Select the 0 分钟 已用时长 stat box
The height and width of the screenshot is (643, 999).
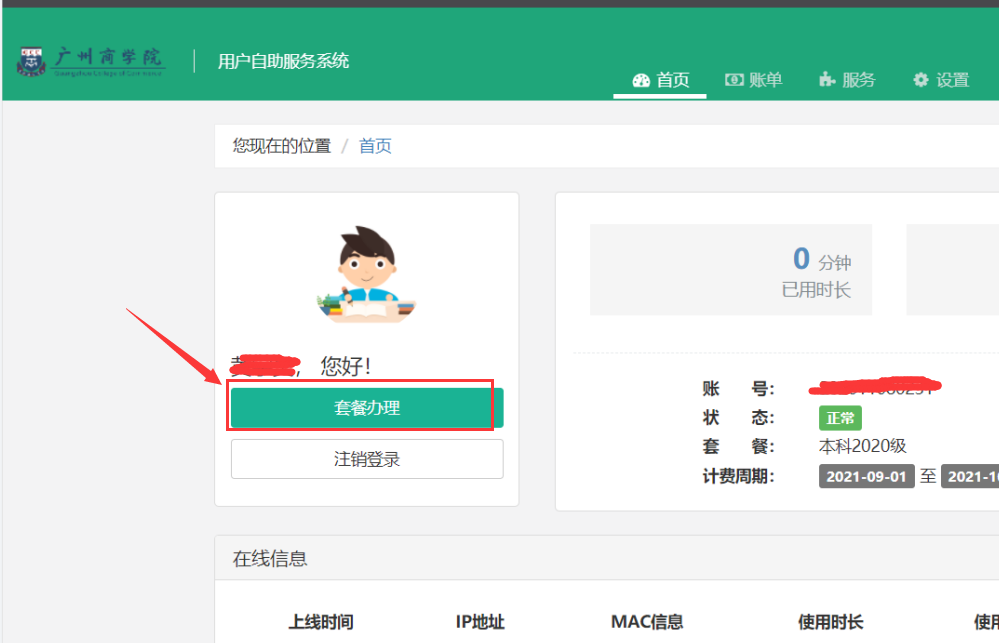click(x=730, y=270)
